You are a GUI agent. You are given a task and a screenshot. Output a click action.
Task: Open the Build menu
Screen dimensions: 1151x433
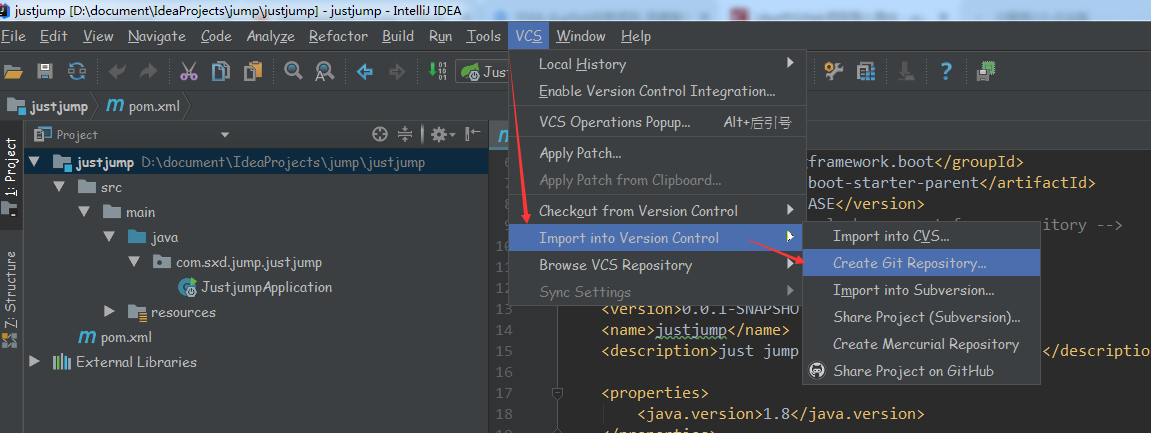[x=398, y=36]
